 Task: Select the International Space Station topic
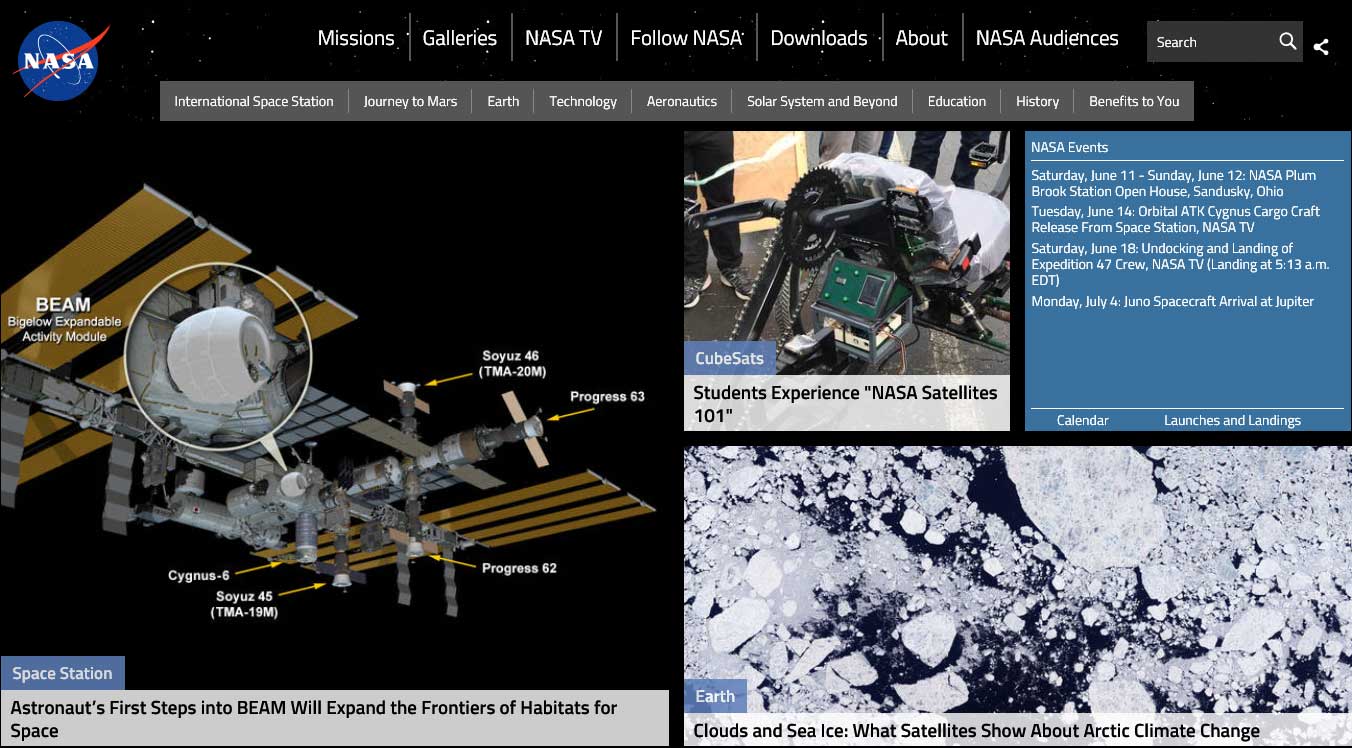point(254,101)
